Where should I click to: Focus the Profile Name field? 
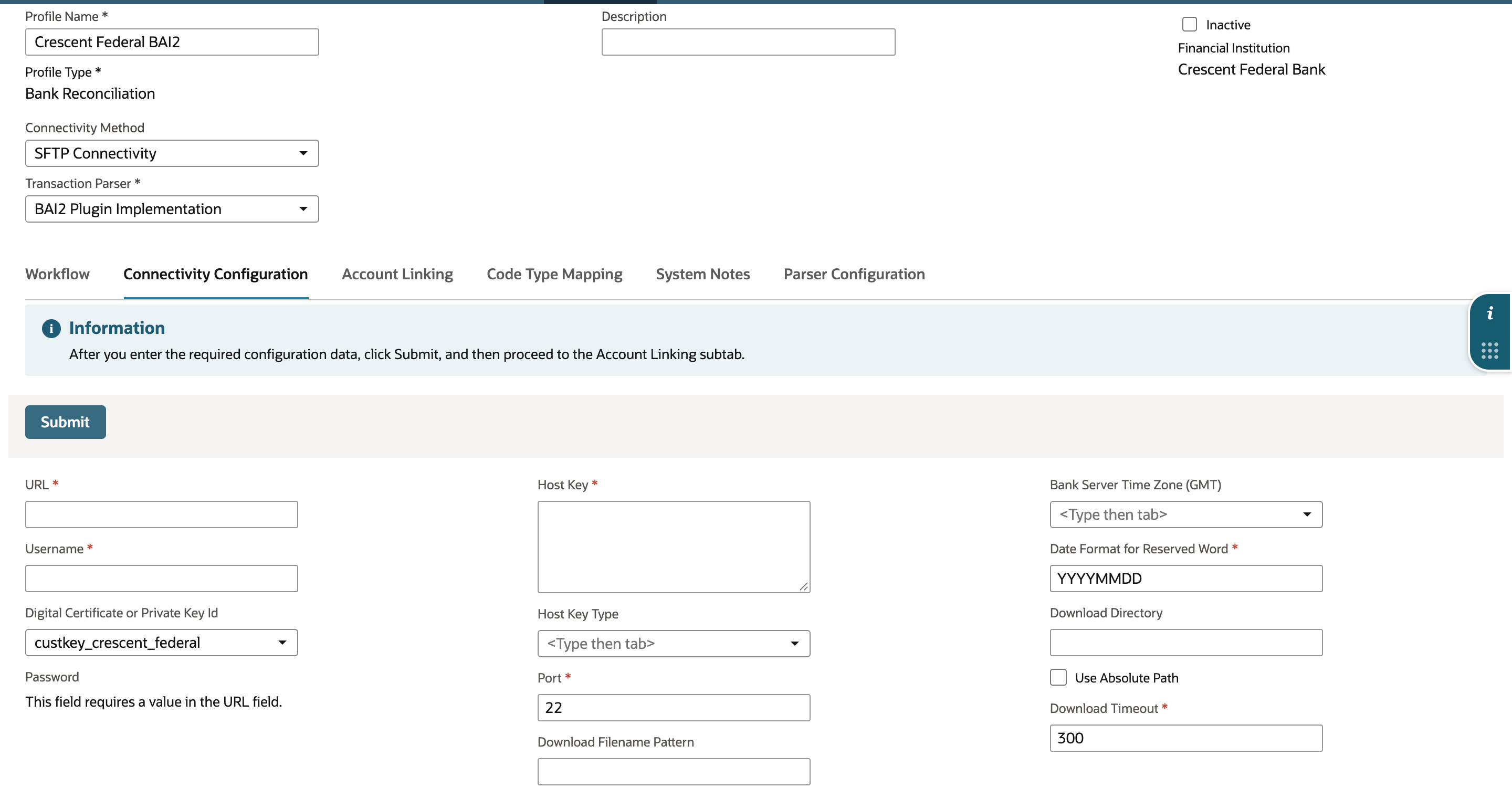(x=172, y=42)
